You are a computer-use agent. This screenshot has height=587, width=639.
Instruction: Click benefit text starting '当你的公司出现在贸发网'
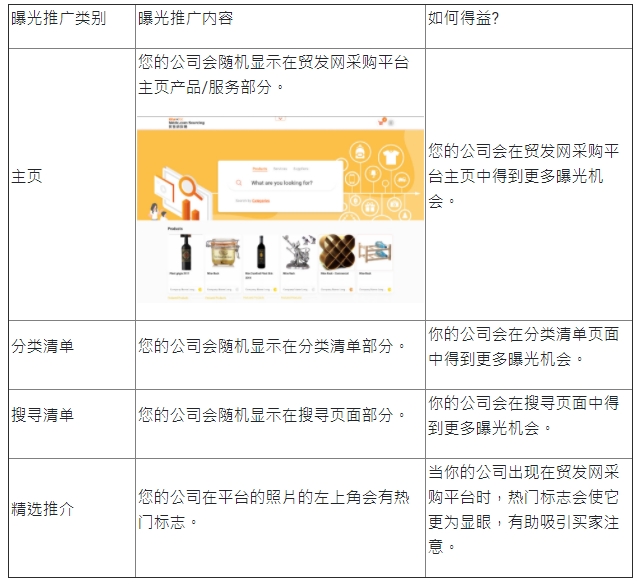(524, 509)
